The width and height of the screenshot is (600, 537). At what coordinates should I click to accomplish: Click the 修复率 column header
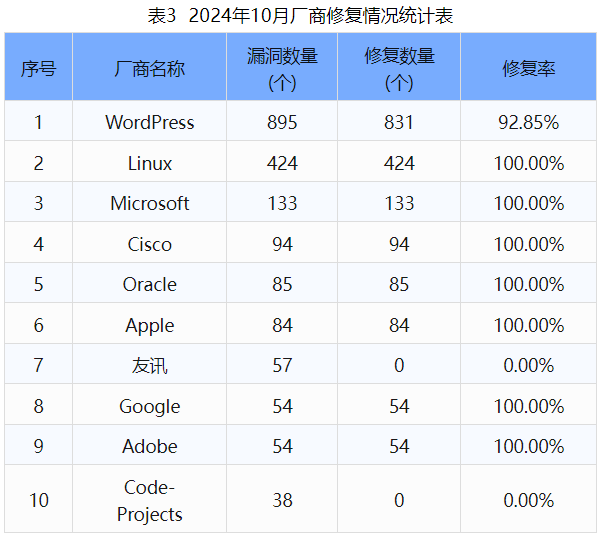[x=528, y=69]
